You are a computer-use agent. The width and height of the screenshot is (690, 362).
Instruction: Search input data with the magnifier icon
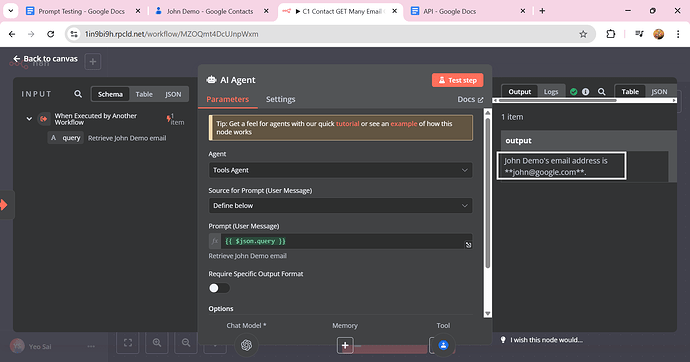coord(78,94)
